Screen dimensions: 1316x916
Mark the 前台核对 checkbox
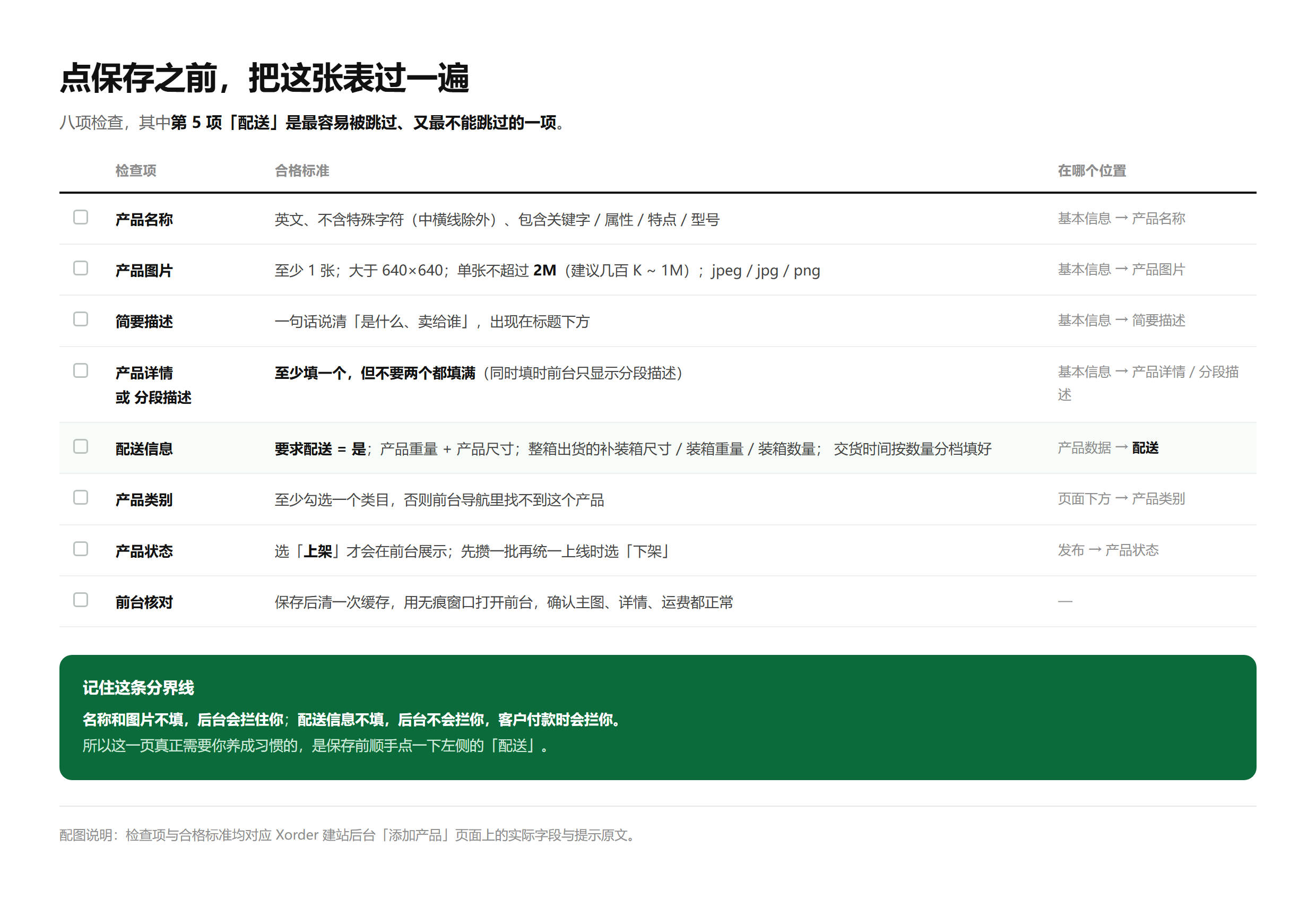click(81, 600)
